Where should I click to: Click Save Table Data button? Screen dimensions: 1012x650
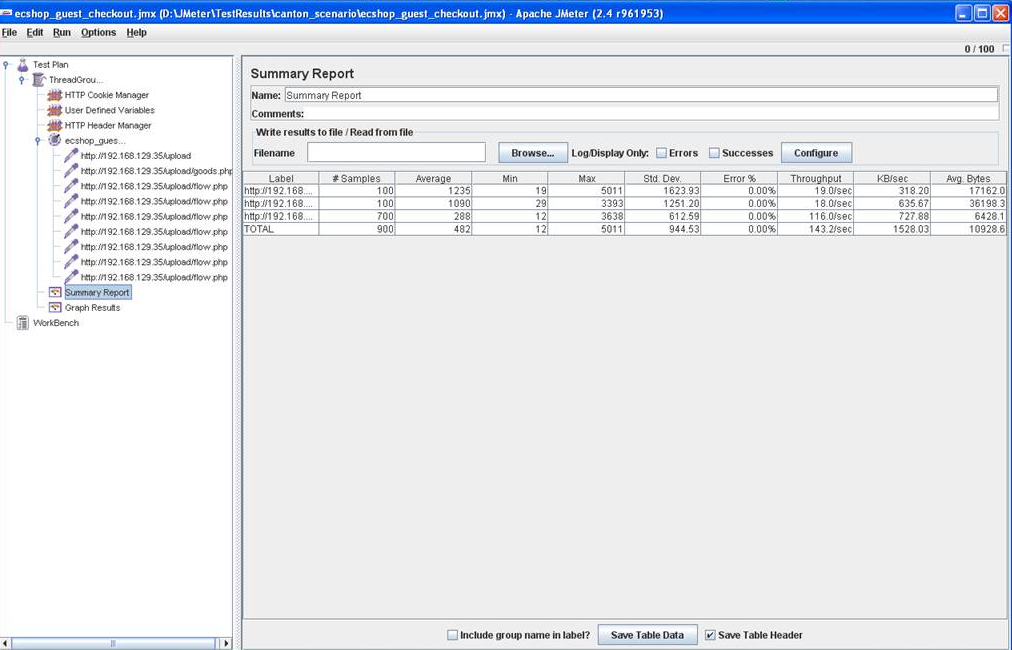click(647, 635)
